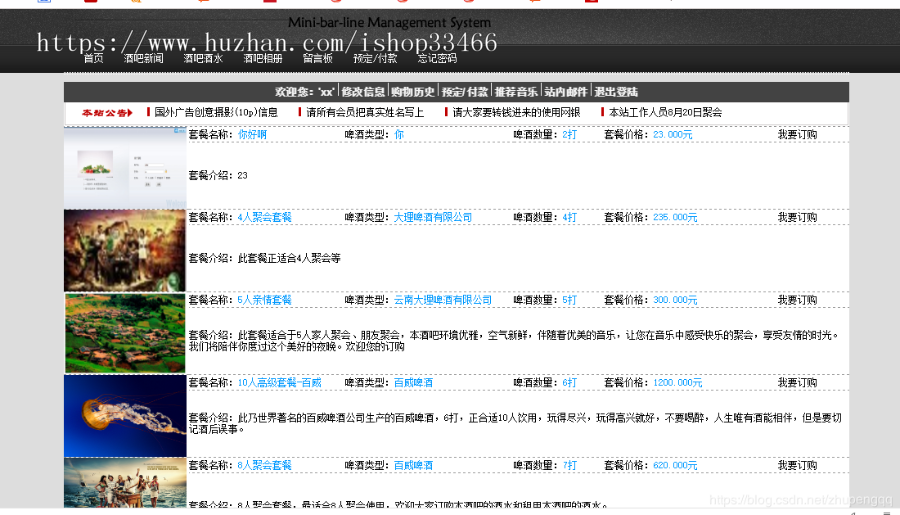
Task: Click beer quantity 2打
Action: click(569, 134)
